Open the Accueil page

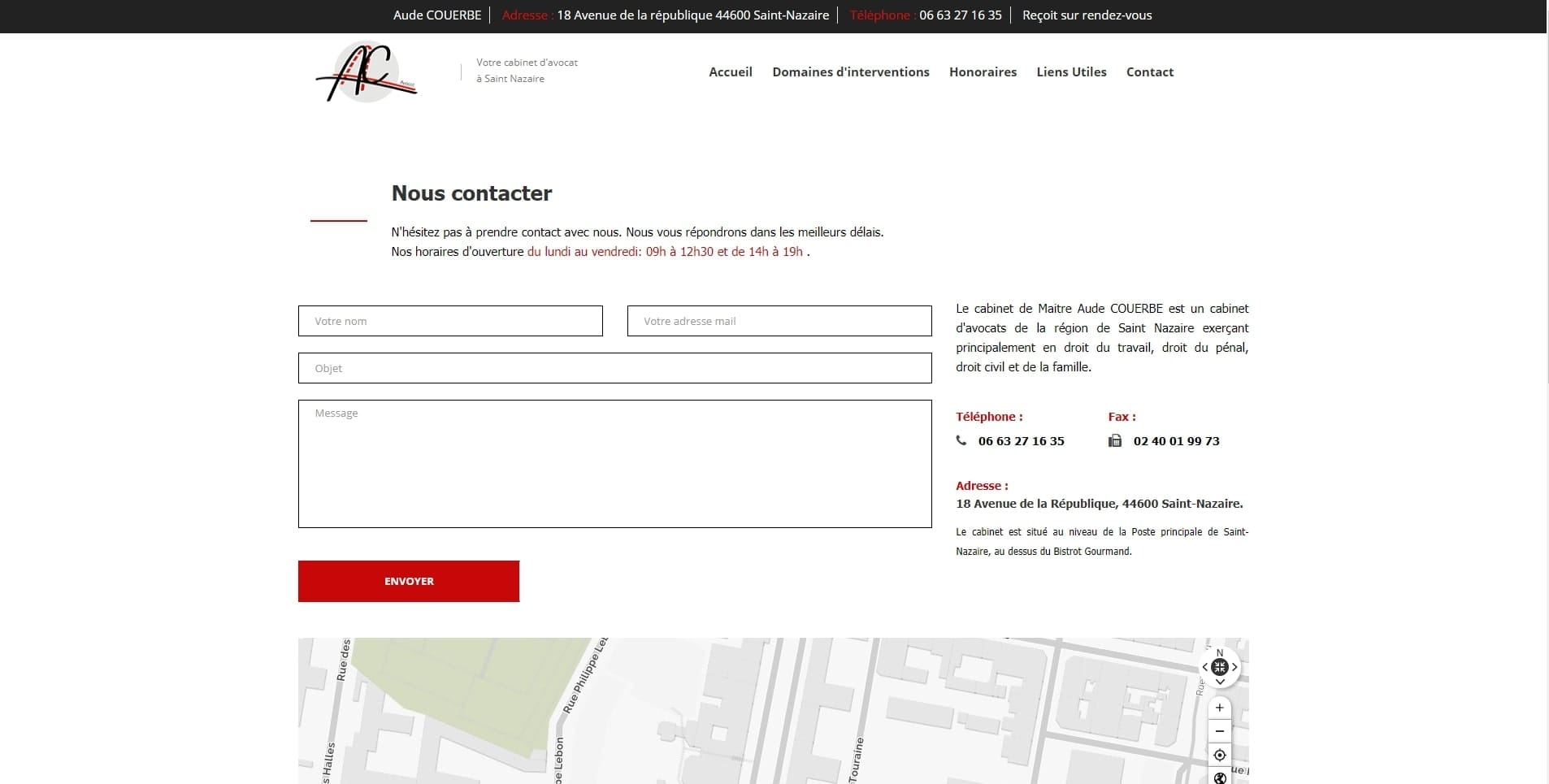click(731, 71)
